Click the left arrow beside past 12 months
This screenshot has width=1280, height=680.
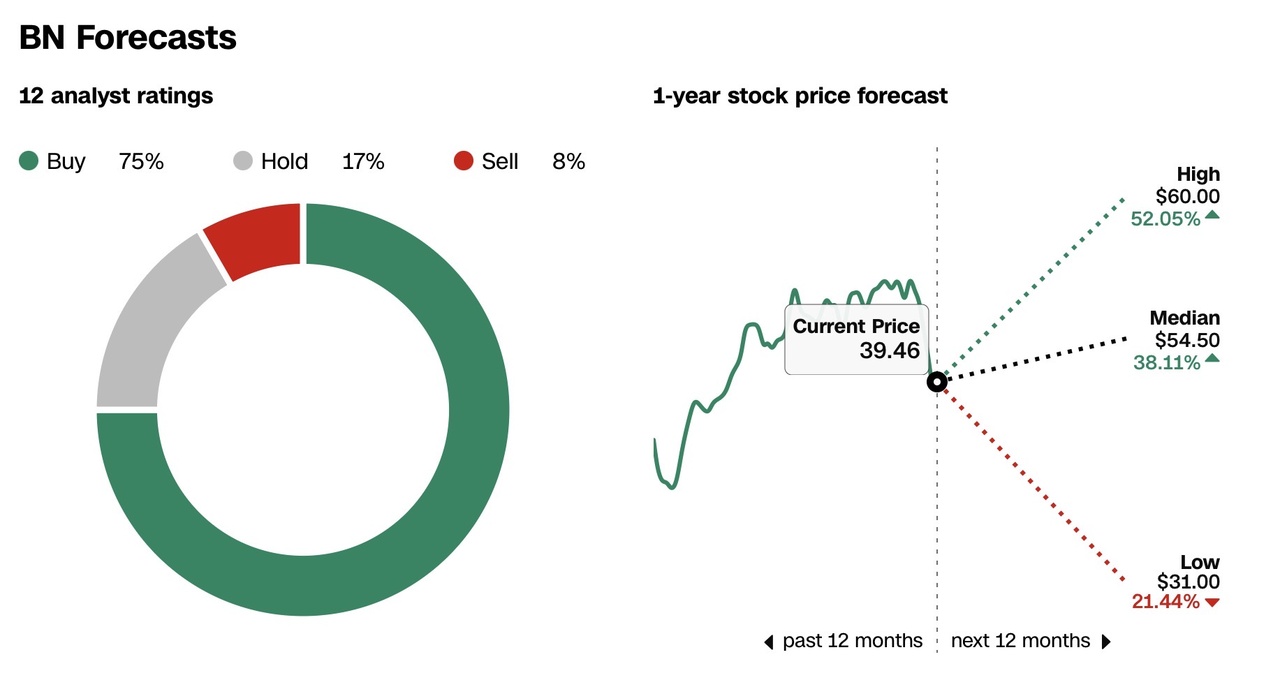pos(768,641)
